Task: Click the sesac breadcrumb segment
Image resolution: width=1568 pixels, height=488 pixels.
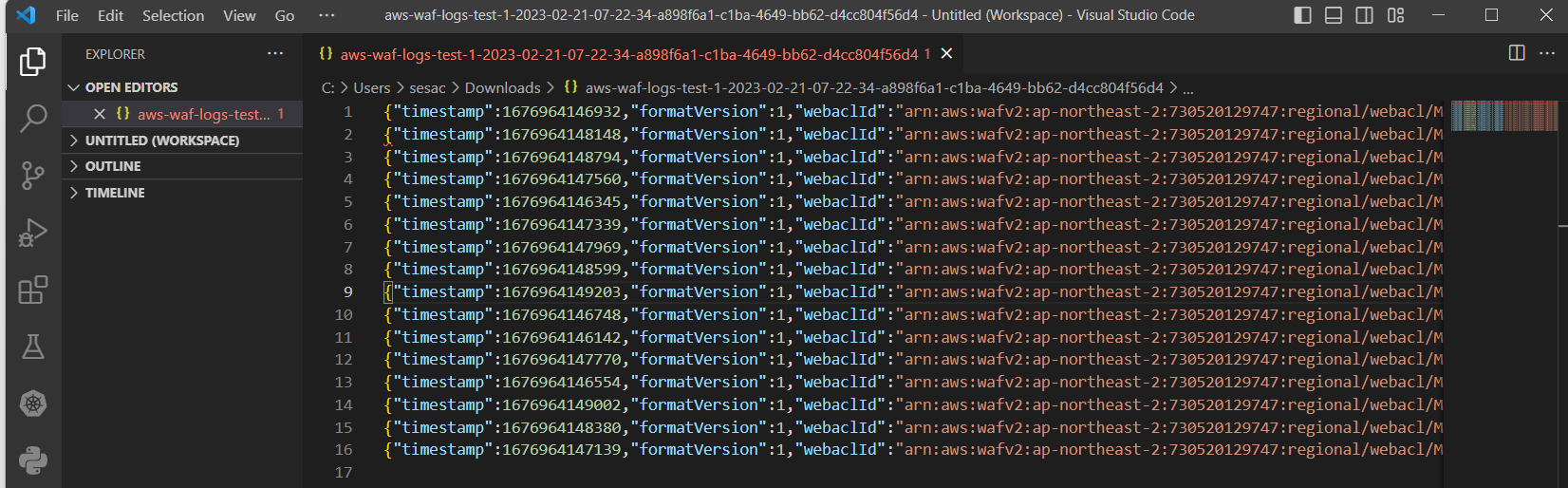Action: [427, 87]
